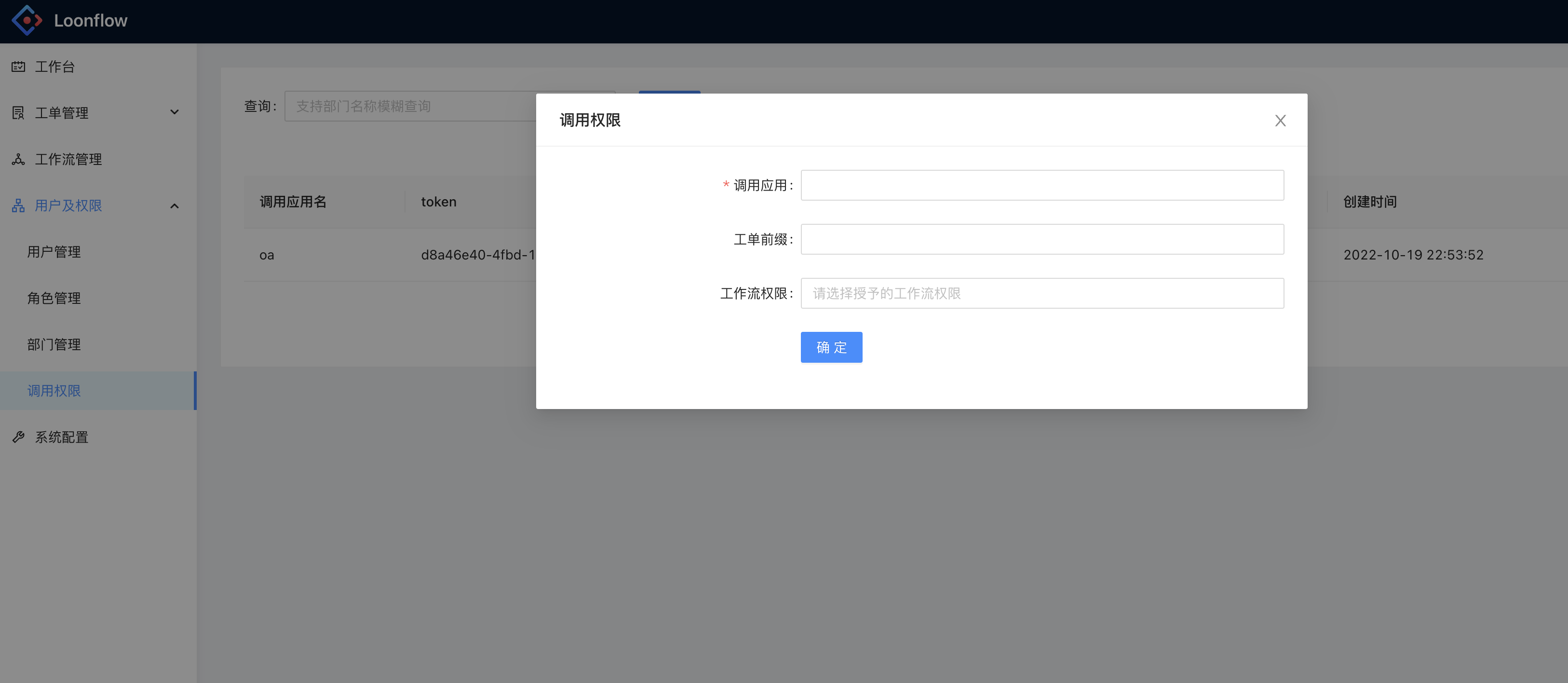Click the token column header
The image size is (1568, 683).
tap(438, 202)
